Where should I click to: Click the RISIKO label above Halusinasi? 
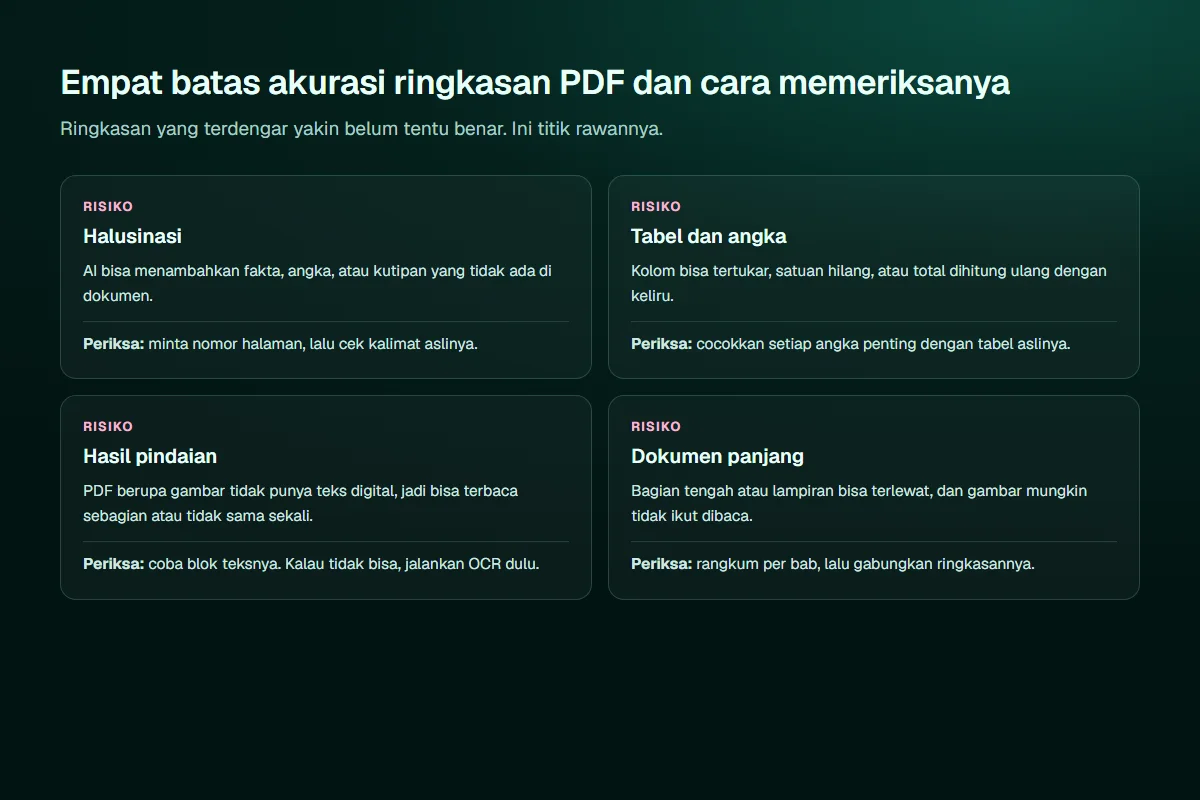pyautogui.click(x=108, y=206)
